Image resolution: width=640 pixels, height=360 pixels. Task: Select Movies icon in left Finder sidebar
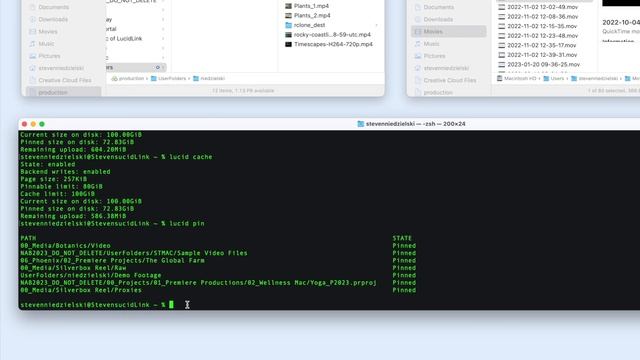tap(33, 32)
